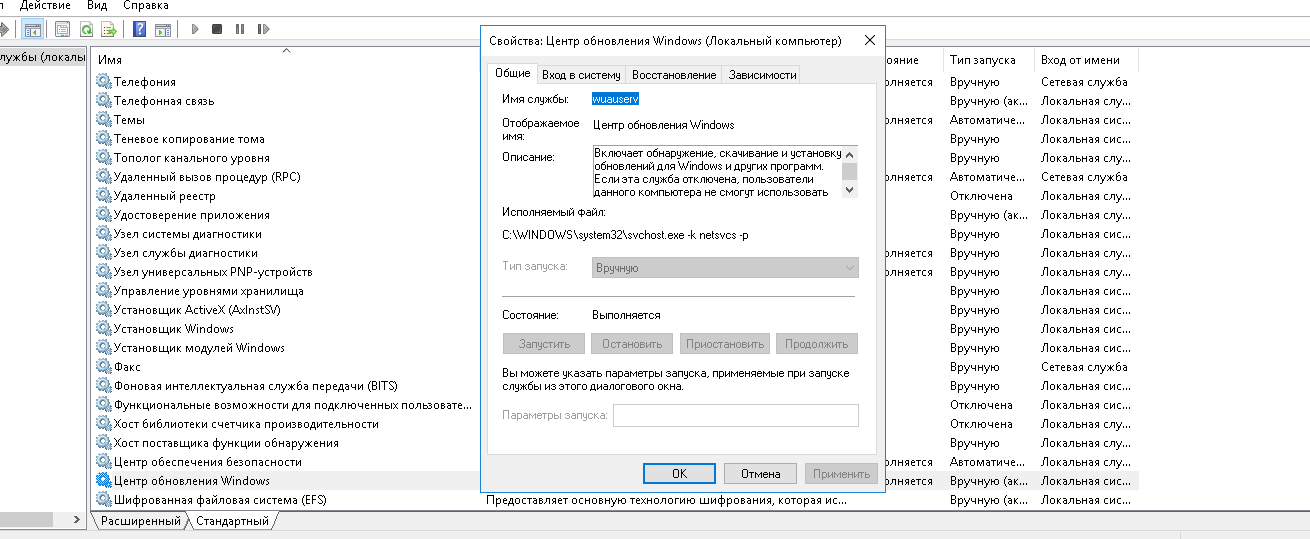Click the wuauserv service name field

616,99
